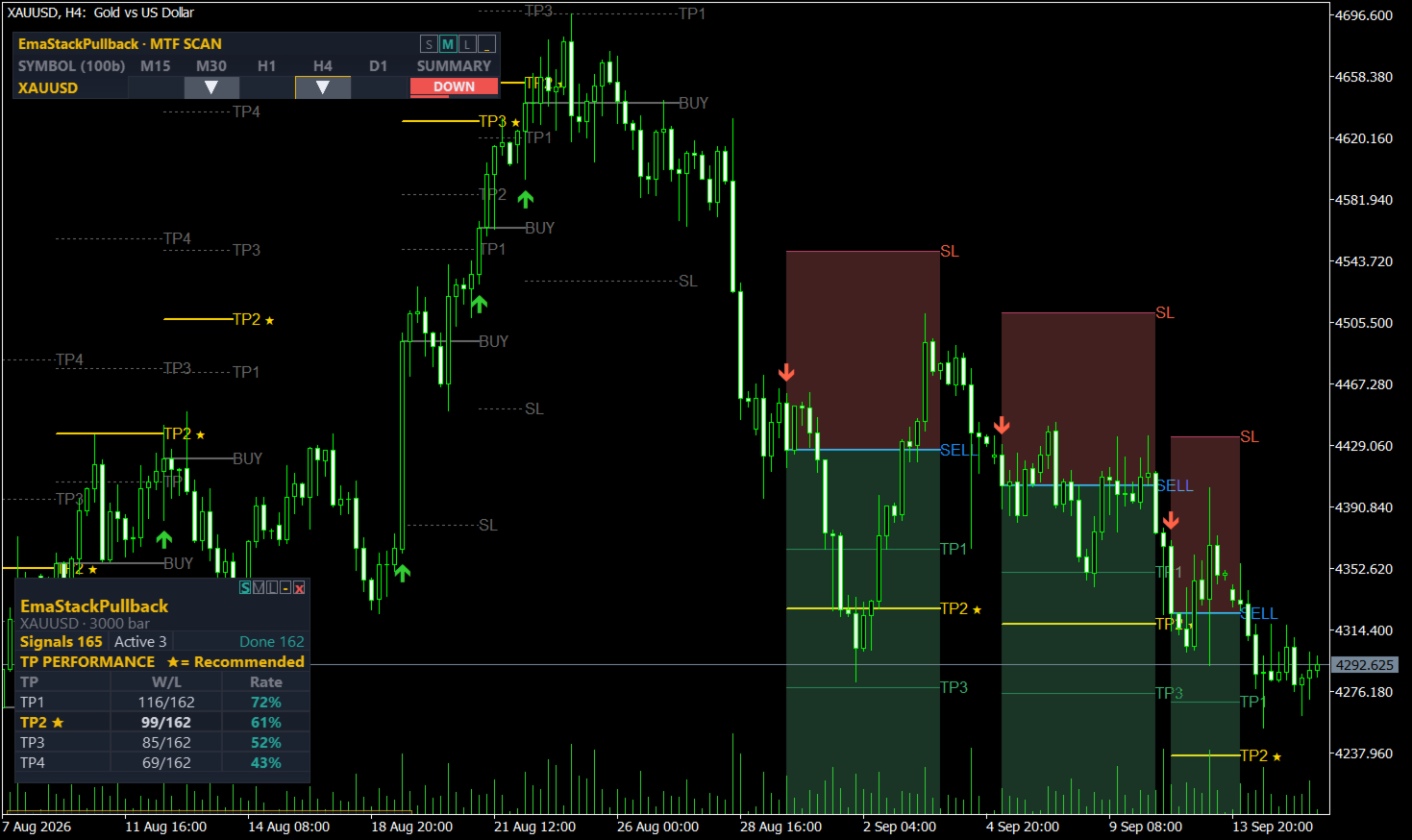Image resolution: width=1412 pixels, height=840 pixels.
Task: Select the M15 timeframe column header
Action: pos(156,66)
